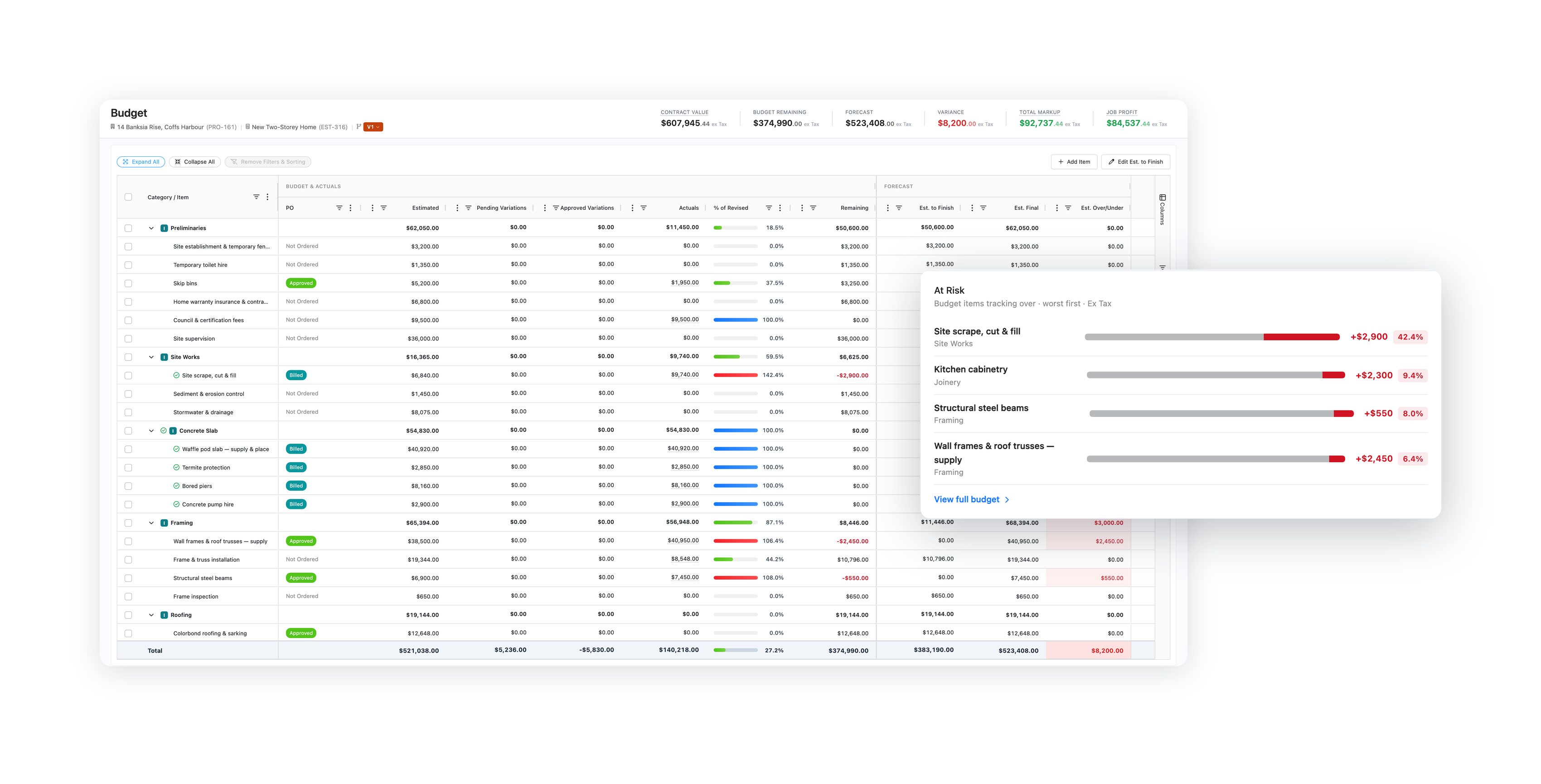
Task: Filter the Est. Final column
Action: point(983,208)
